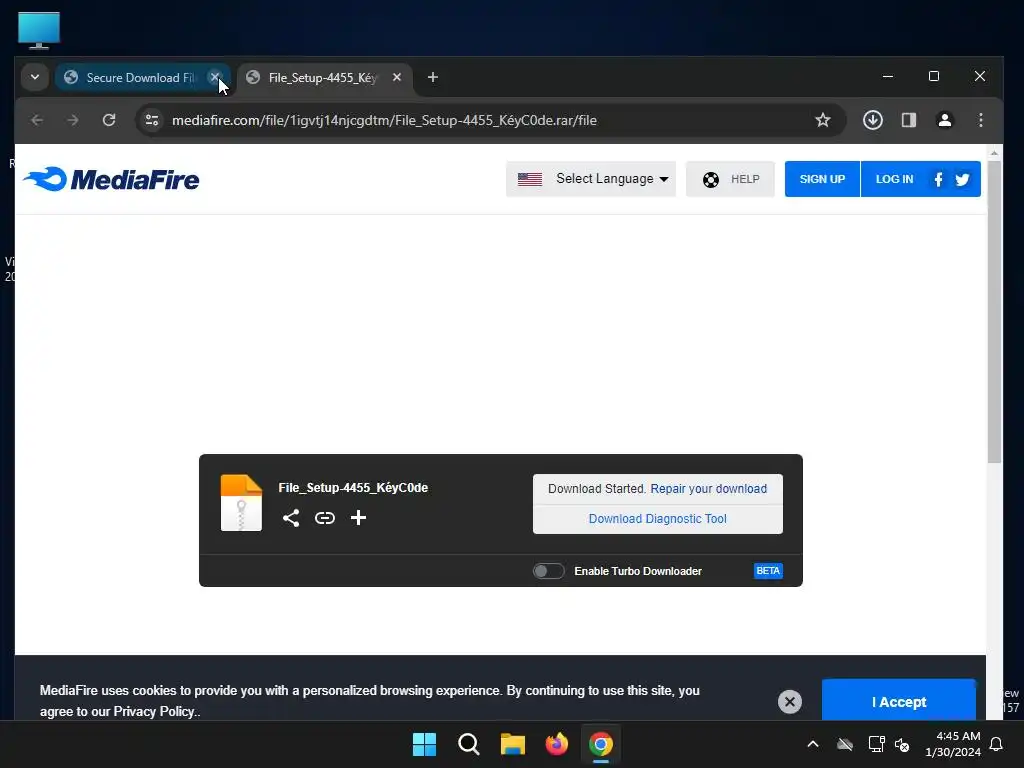Viewport: 1024px width, 768px height.
Task: Open the tab search dropdown arrow
Action: click(35, 77)
